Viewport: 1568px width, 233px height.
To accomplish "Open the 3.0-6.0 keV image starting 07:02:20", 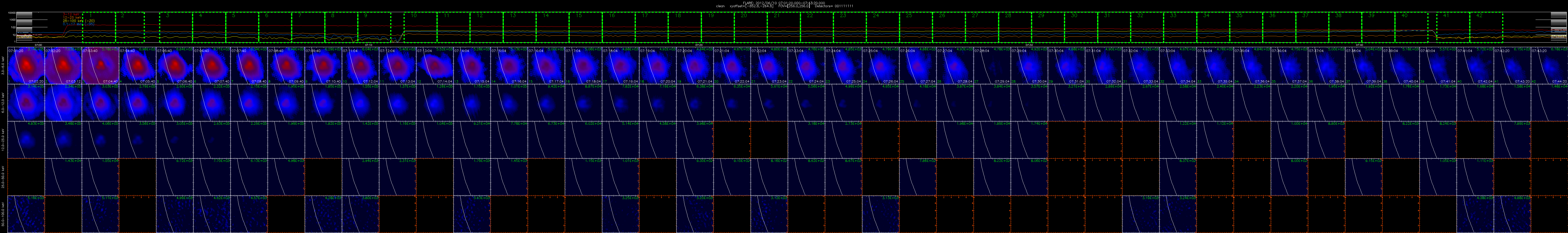I will point(63,65).
